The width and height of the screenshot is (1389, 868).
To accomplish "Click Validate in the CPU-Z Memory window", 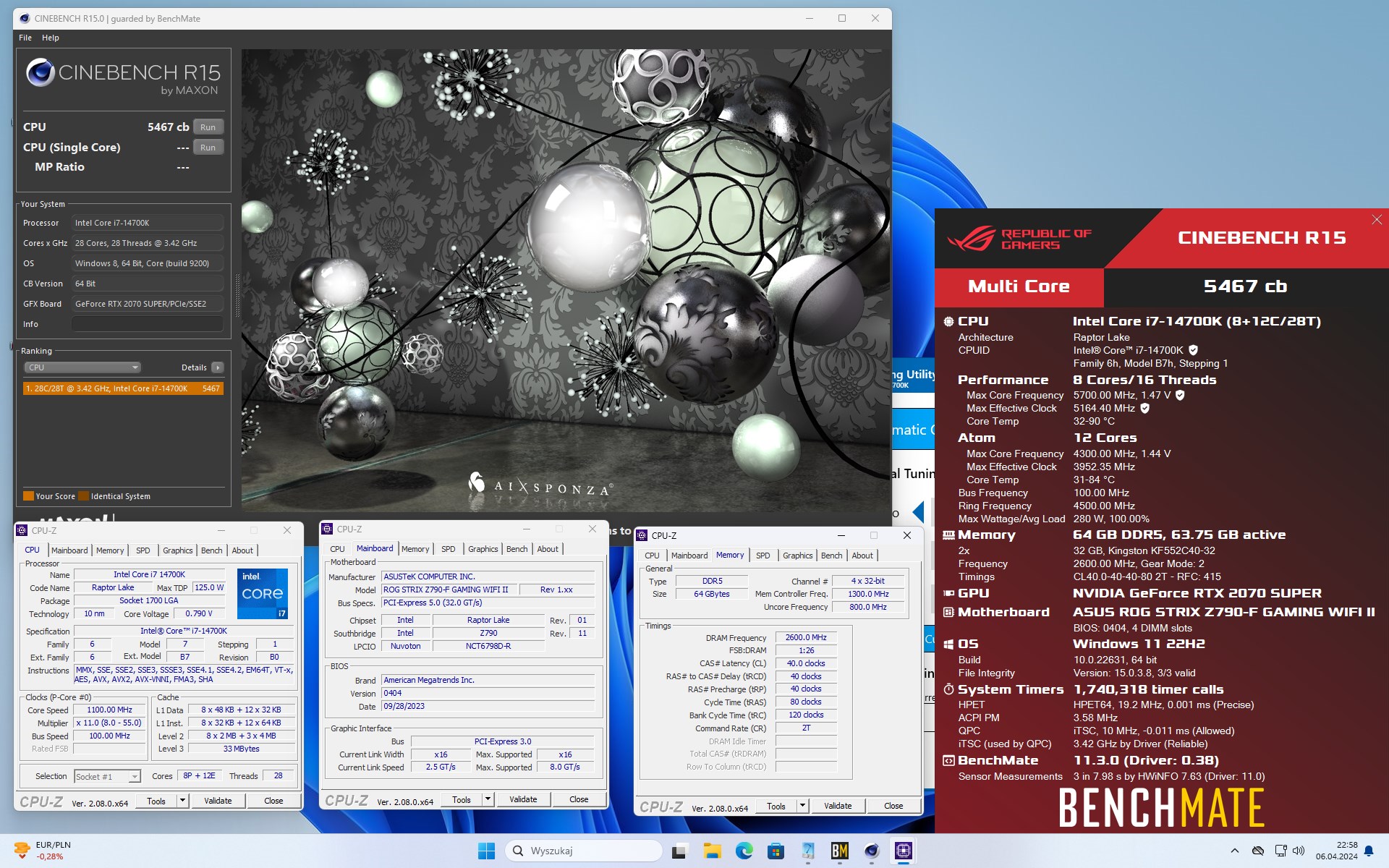I will (838, 806).
